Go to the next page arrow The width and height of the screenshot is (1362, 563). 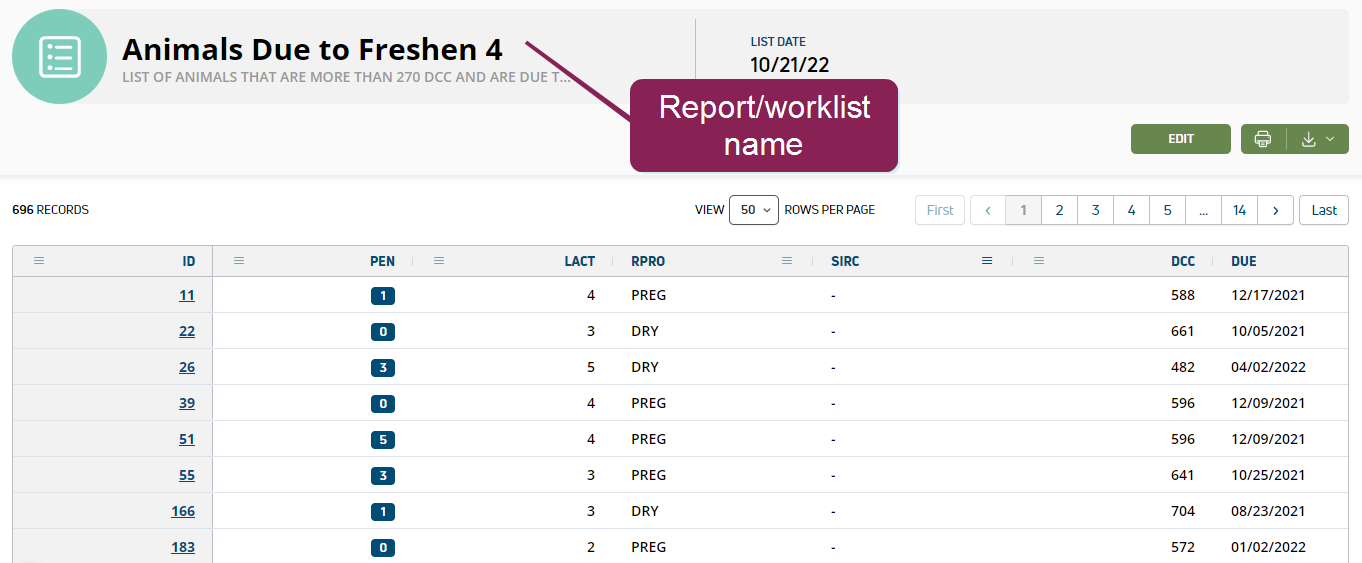click(x=1275, y=210)
